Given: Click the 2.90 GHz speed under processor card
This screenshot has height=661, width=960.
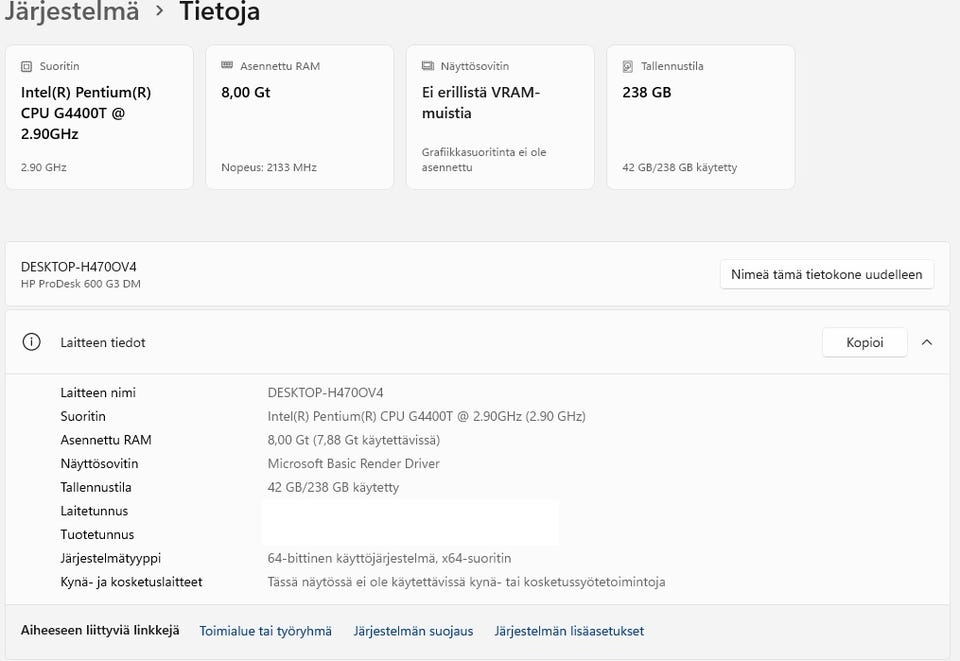Looking at the screenshot, I should pos(43,167).
